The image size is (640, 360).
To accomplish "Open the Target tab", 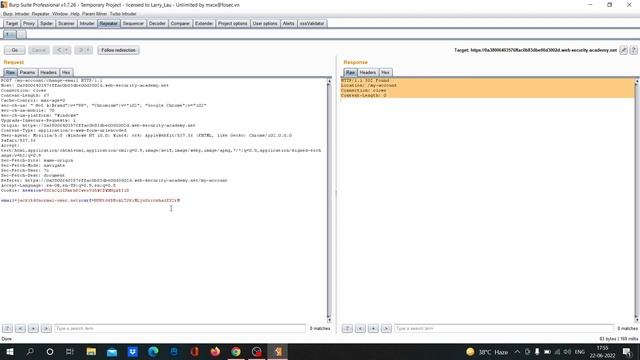I will 12,24.
